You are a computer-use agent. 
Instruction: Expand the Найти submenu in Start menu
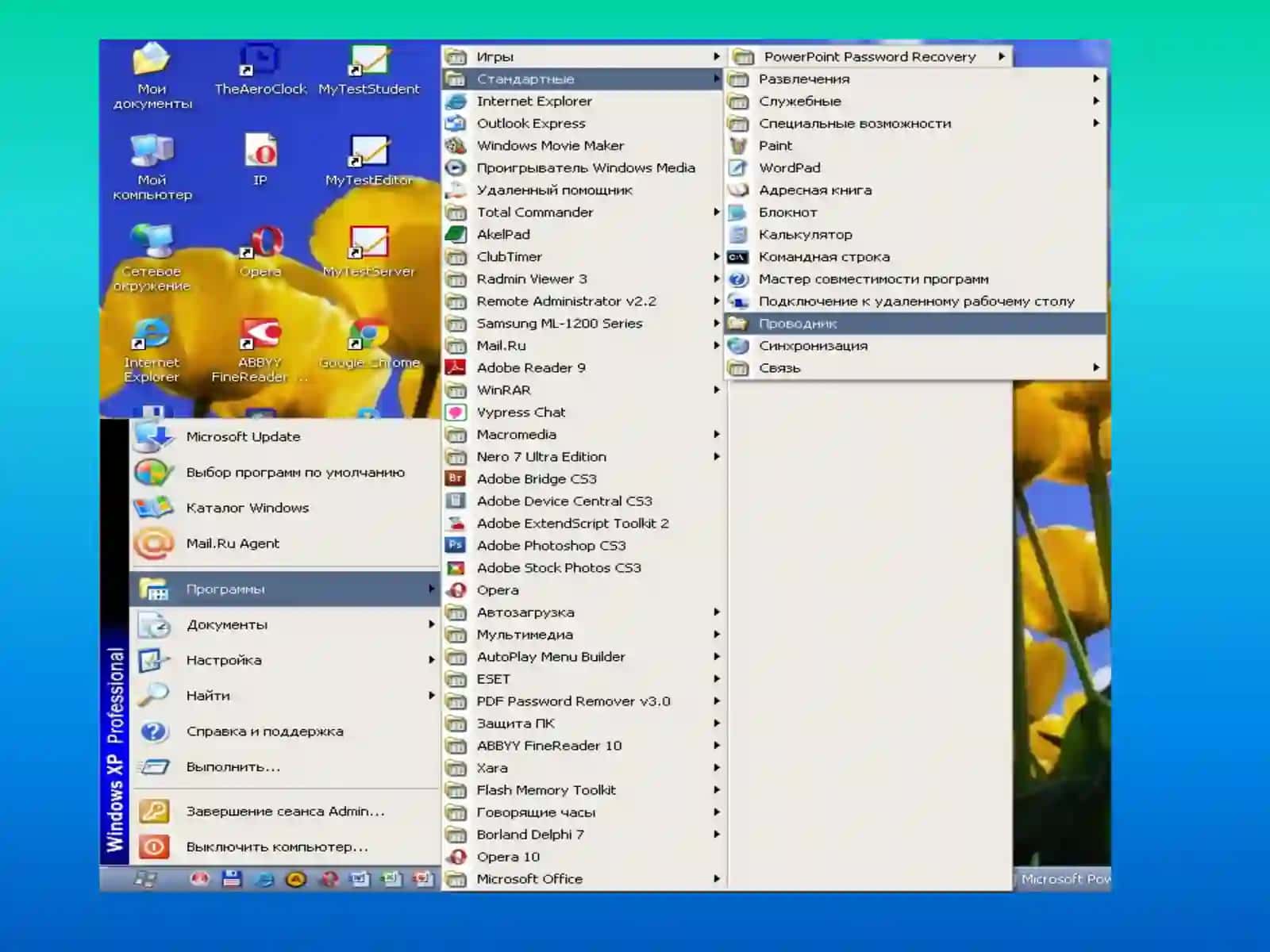coord(285,696)
